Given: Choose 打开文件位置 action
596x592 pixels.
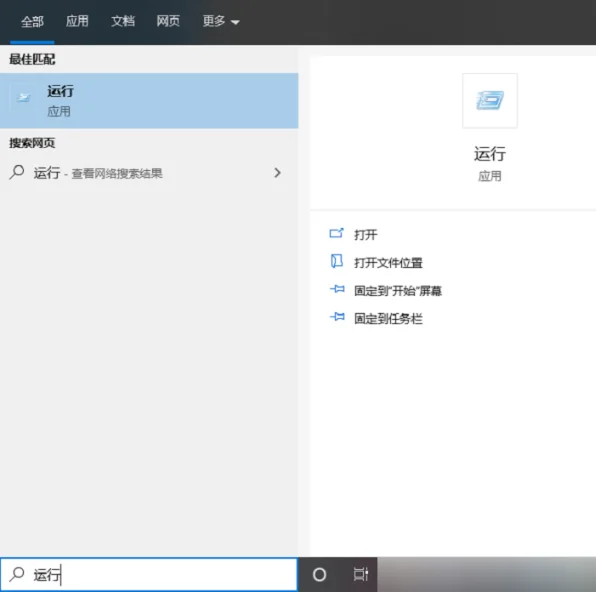Looking at the screenshot, I should tap(388, 263).
